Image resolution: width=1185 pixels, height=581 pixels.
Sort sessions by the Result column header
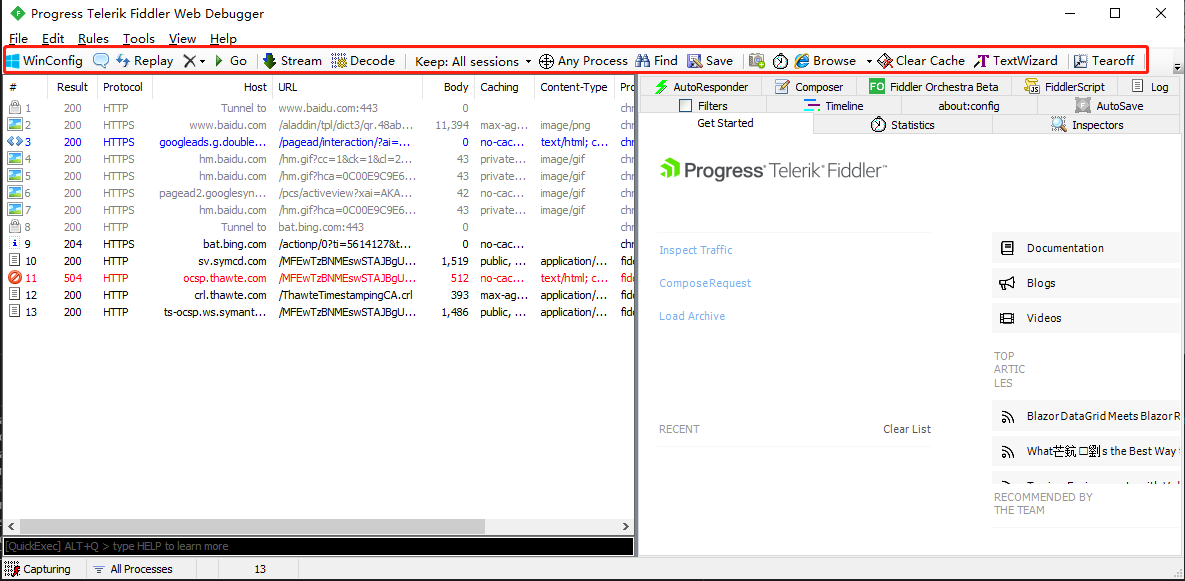[73, 87]
